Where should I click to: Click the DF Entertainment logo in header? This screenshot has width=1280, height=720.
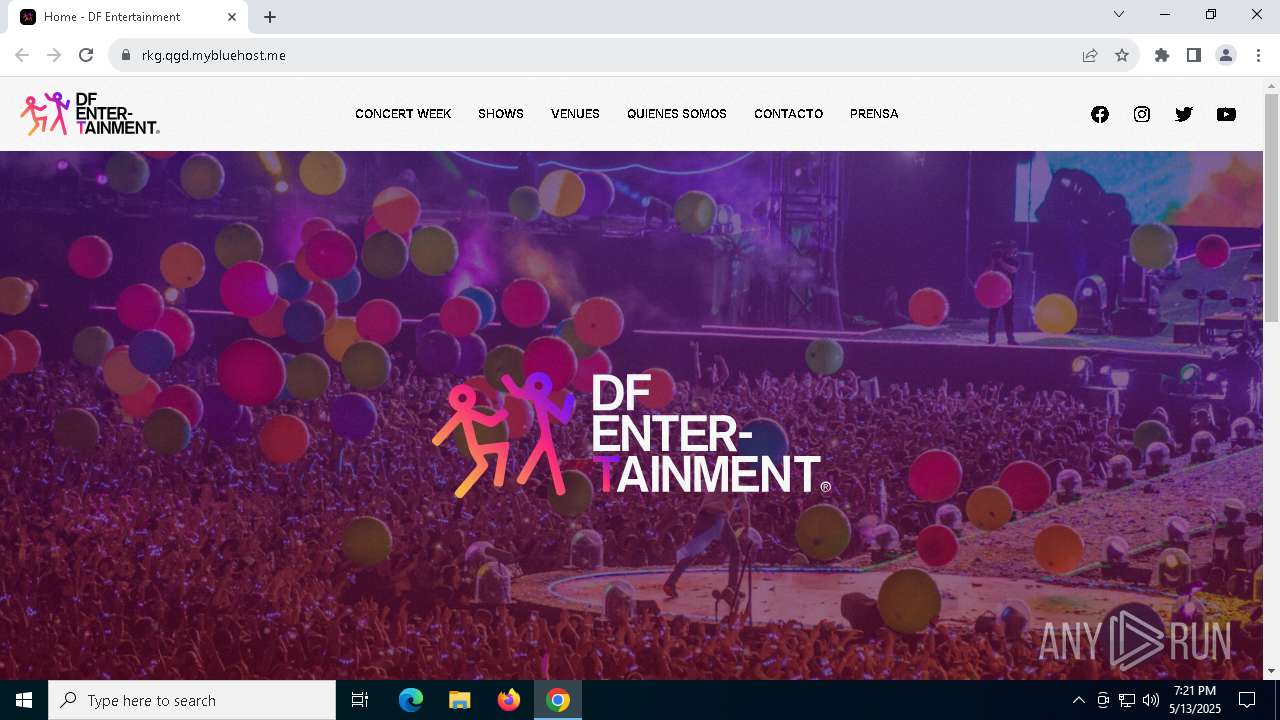point(90,114)
